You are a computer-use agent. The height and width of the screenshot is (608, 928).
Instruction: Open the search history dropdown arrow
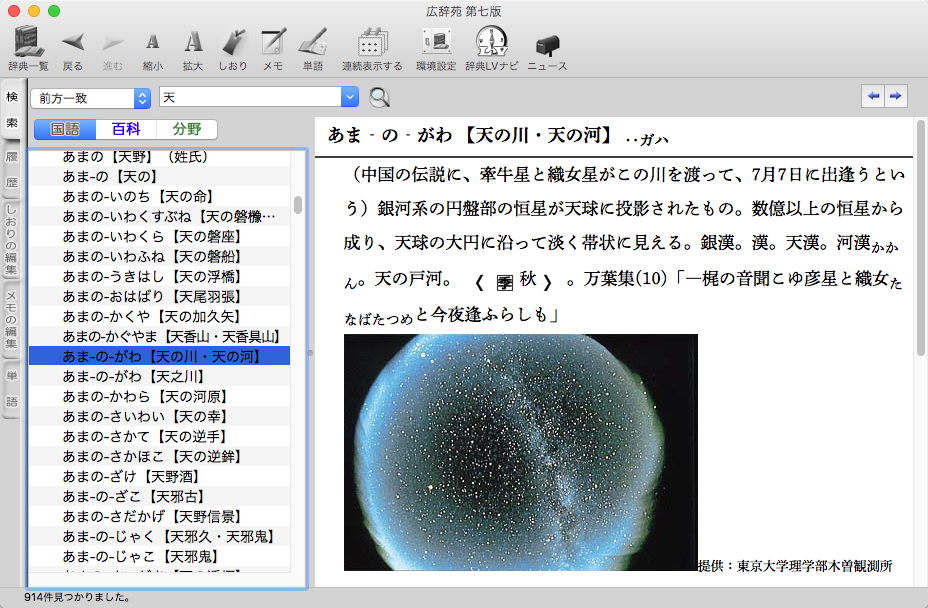[x=349, y=97]
